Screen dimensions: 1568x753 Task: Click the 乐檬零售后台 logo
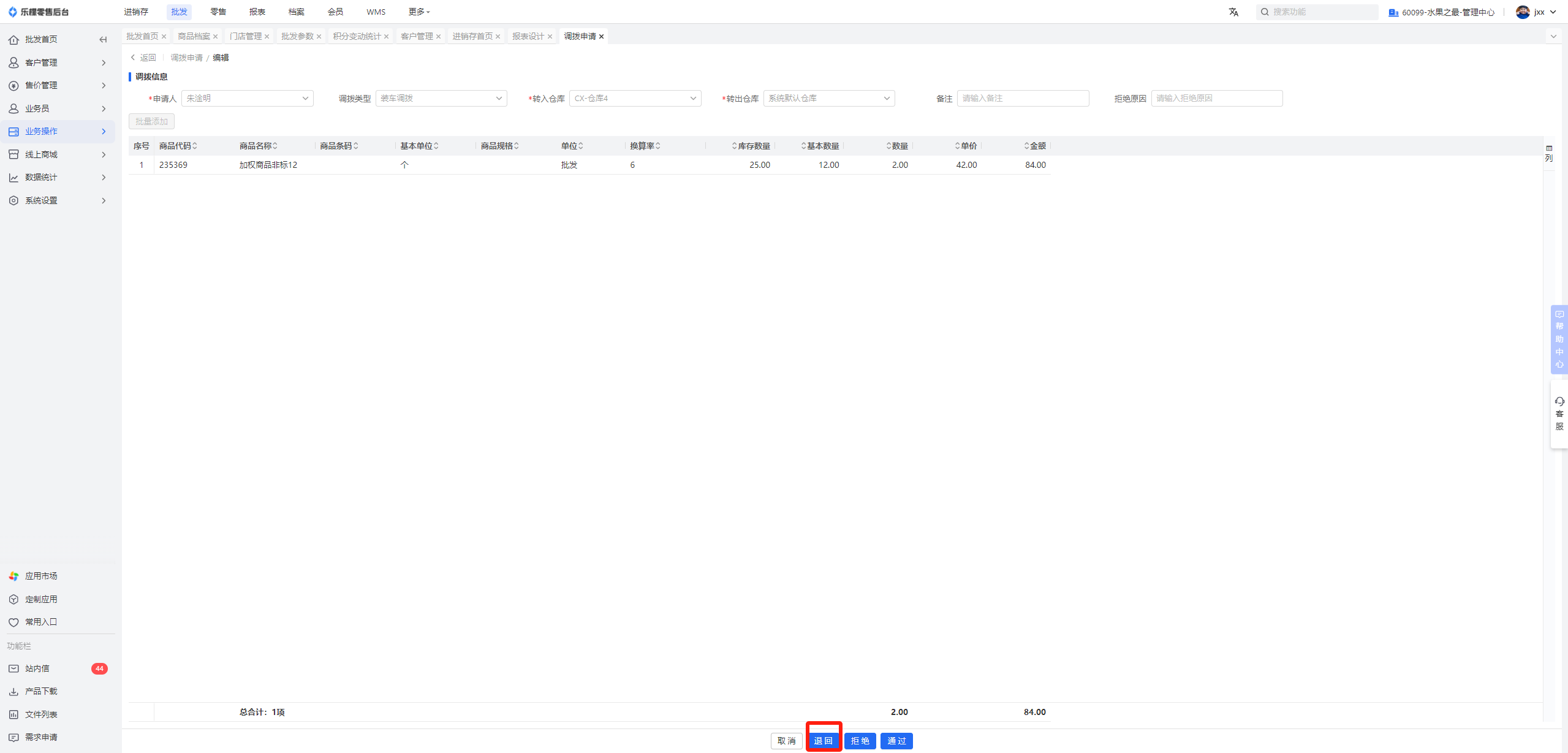tap(39, 12)
